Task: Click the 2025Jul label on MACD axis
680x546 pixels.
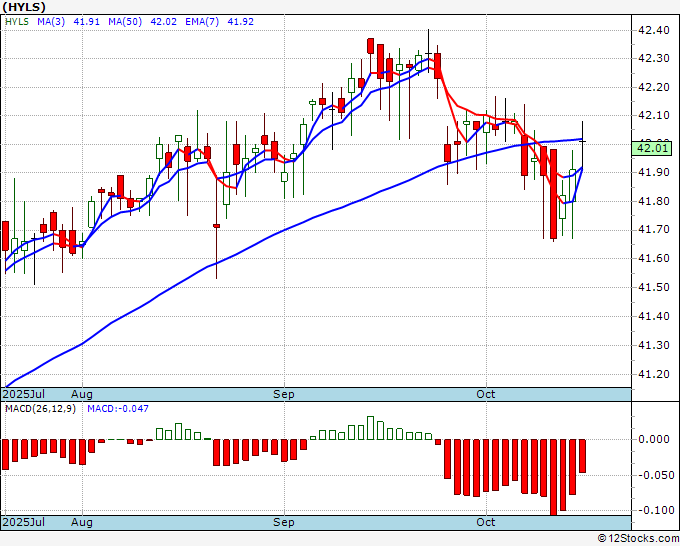Action: point(23,522)
